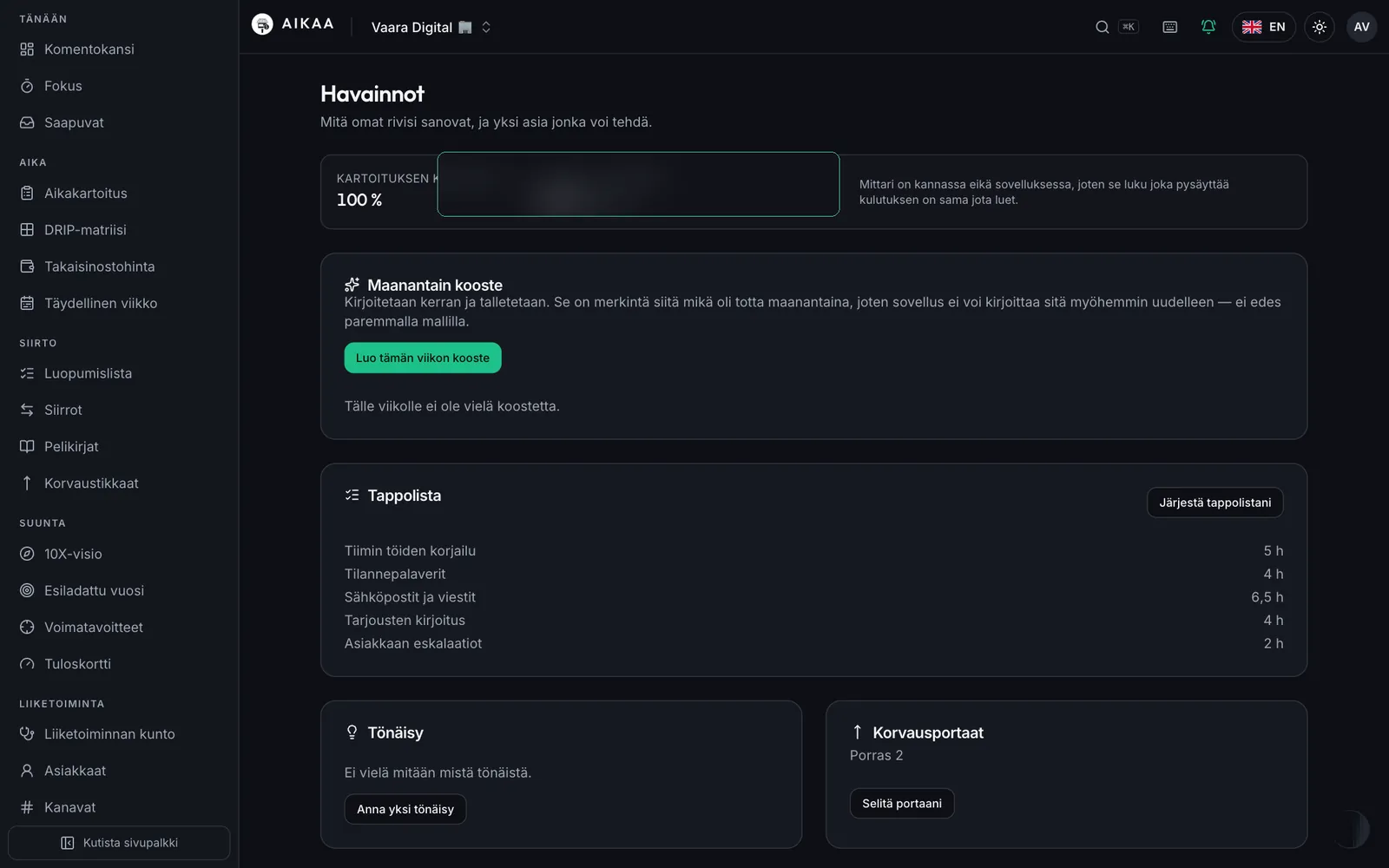
Task: Toggle the light/dark theme sun icon
Action: coord(1319,27)
